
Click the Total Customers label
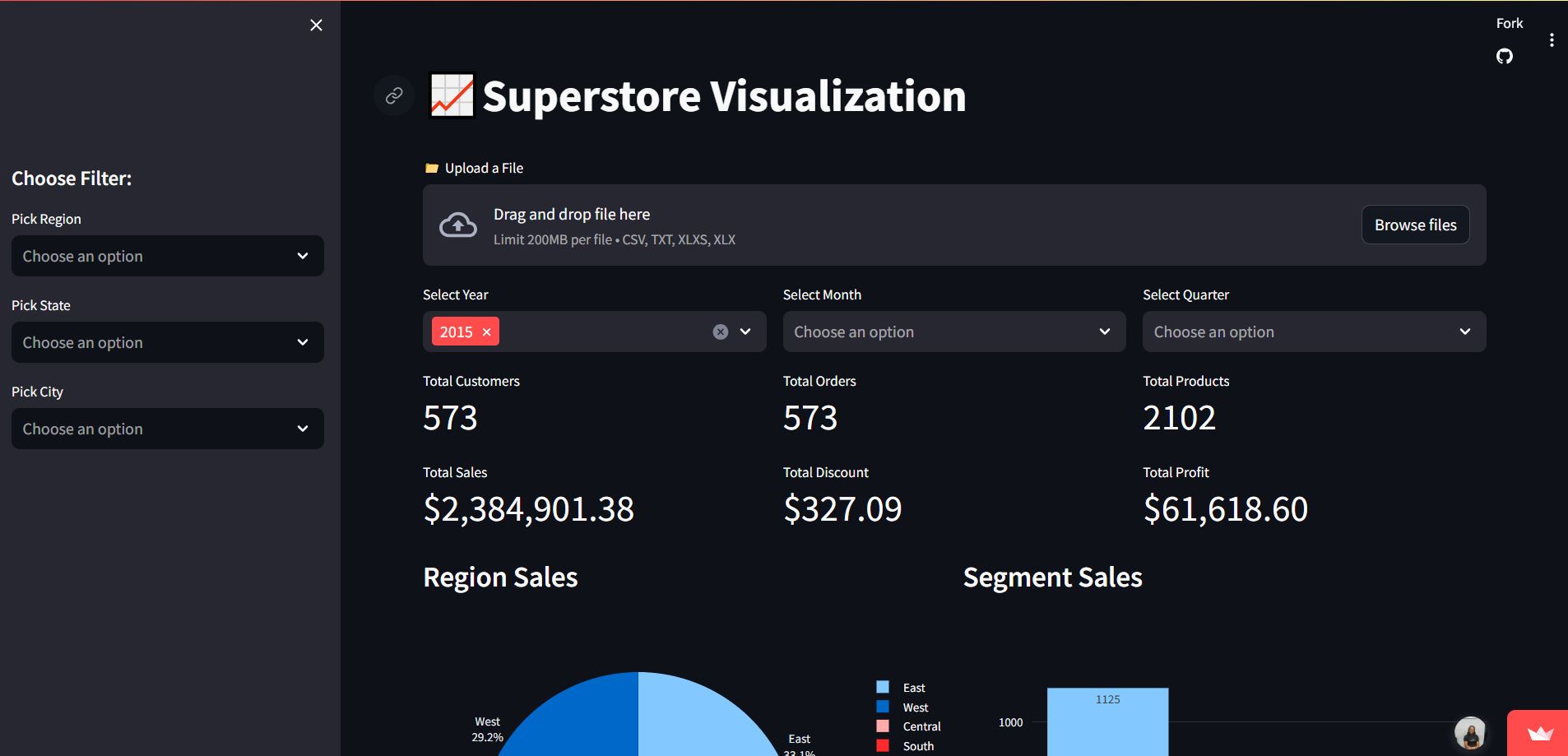point(471,381)
